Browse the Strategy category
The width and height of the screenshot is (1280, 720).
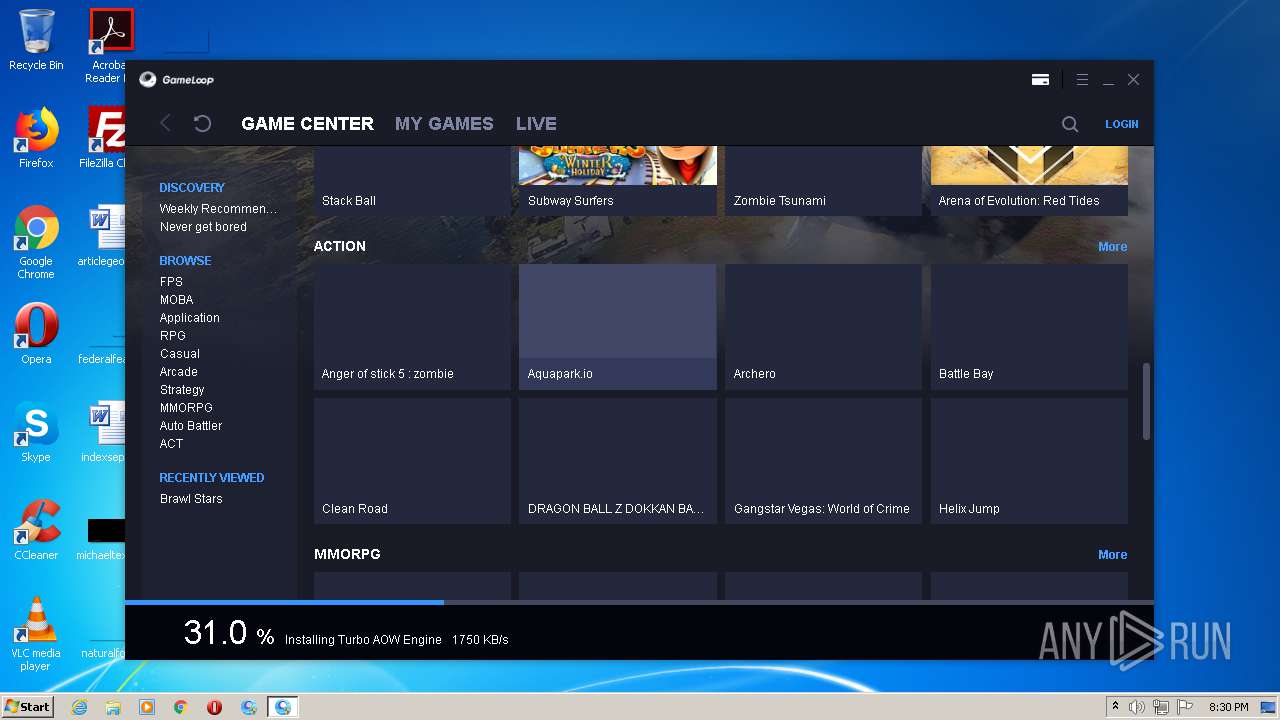coord(182,390)
